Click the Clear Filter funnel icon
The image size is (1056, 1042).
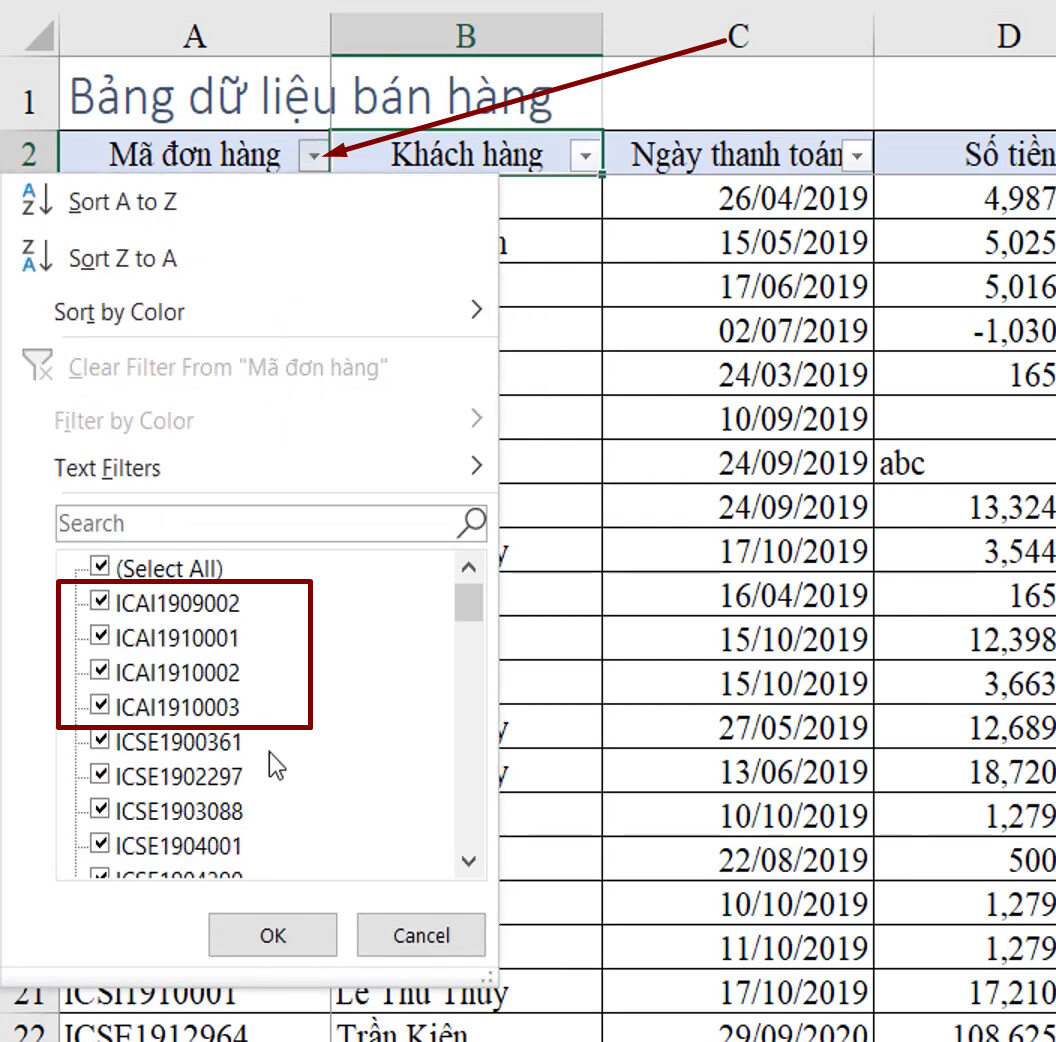pos(33,367)
